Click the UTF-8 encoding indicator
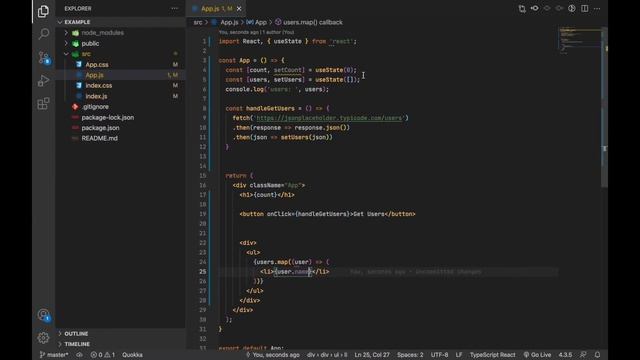This screenshot has width=640, height=360. (x=439, y=355)
